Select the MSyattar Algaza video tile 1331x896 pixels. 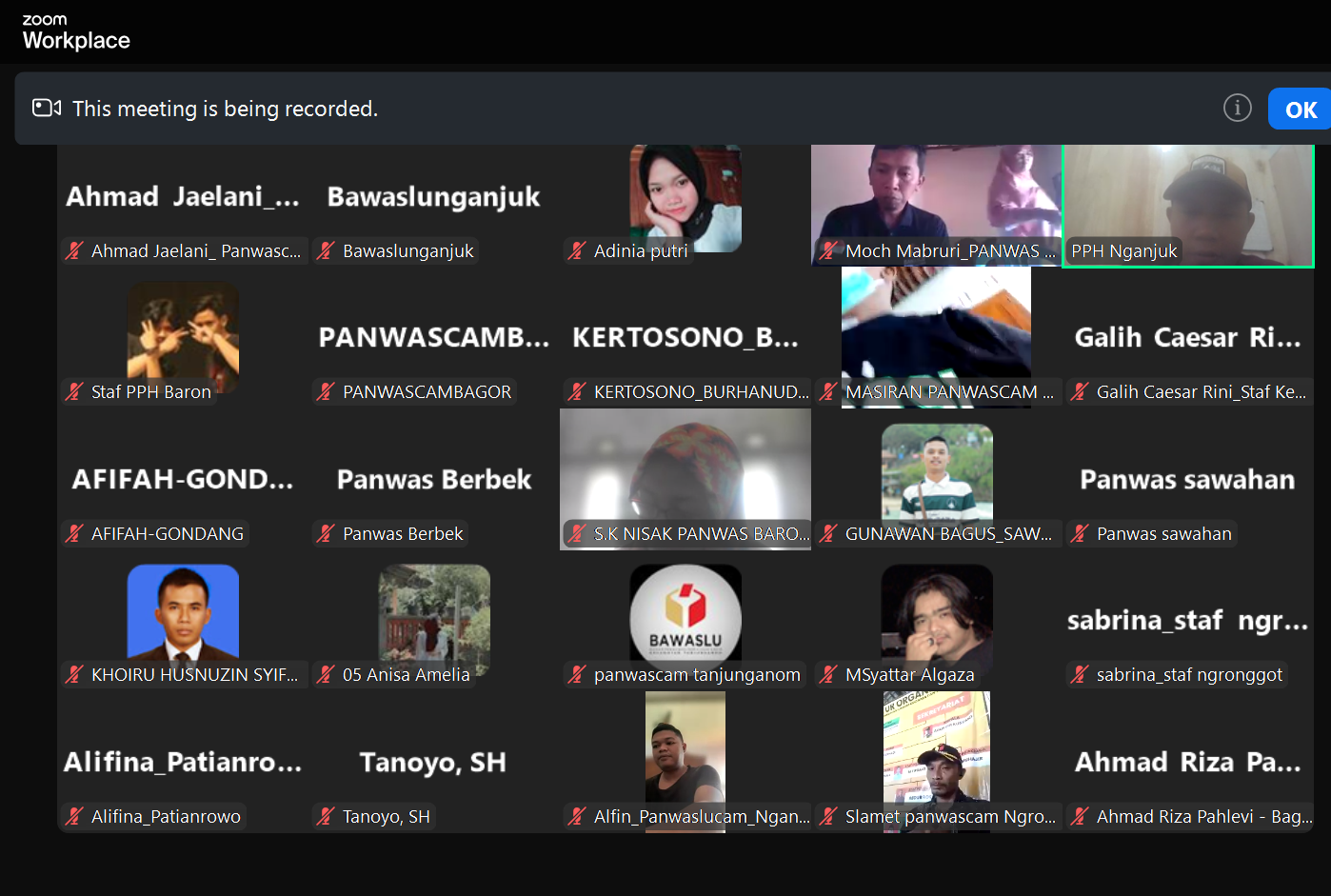click(x=936, y=614)
